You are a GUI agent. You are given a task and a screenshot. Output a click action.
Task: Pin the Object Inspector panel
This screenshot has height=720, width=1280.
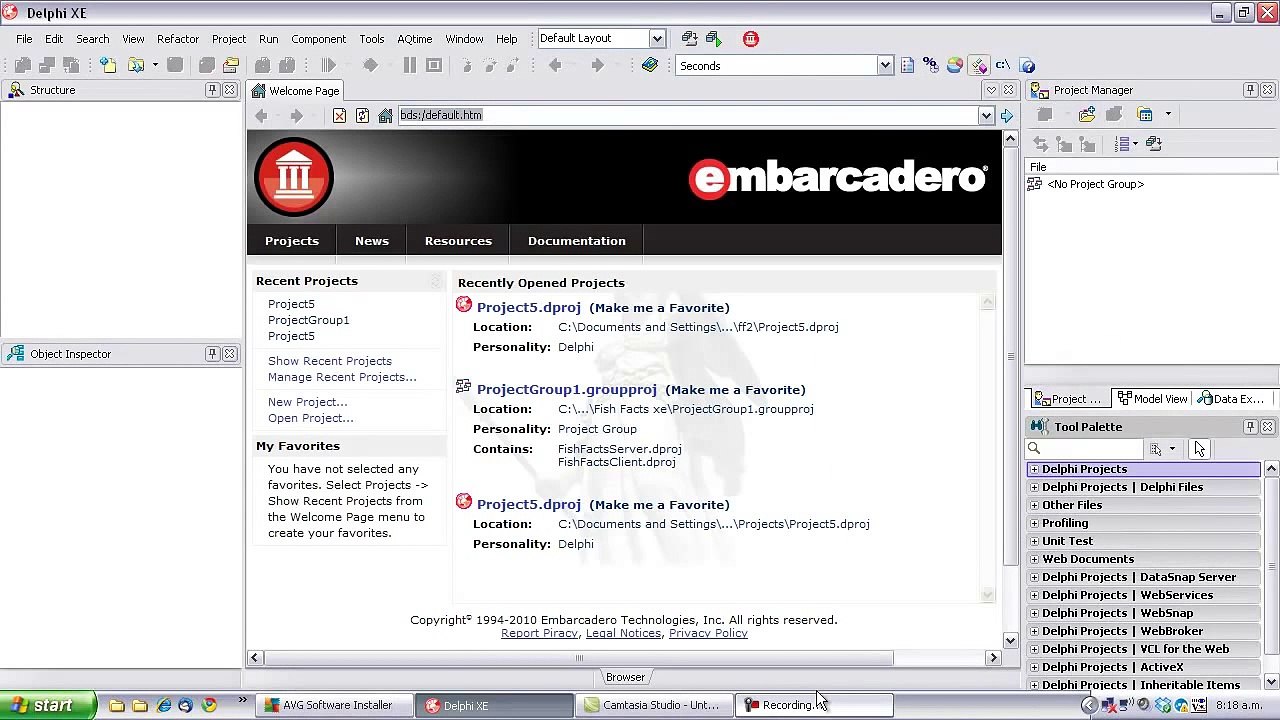tap(212, 354)
